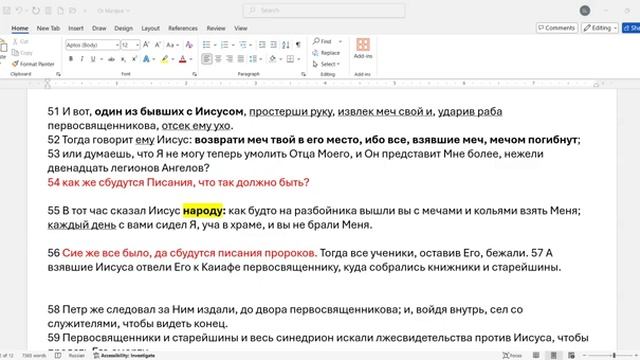Align text left

[x=207, y=59]
